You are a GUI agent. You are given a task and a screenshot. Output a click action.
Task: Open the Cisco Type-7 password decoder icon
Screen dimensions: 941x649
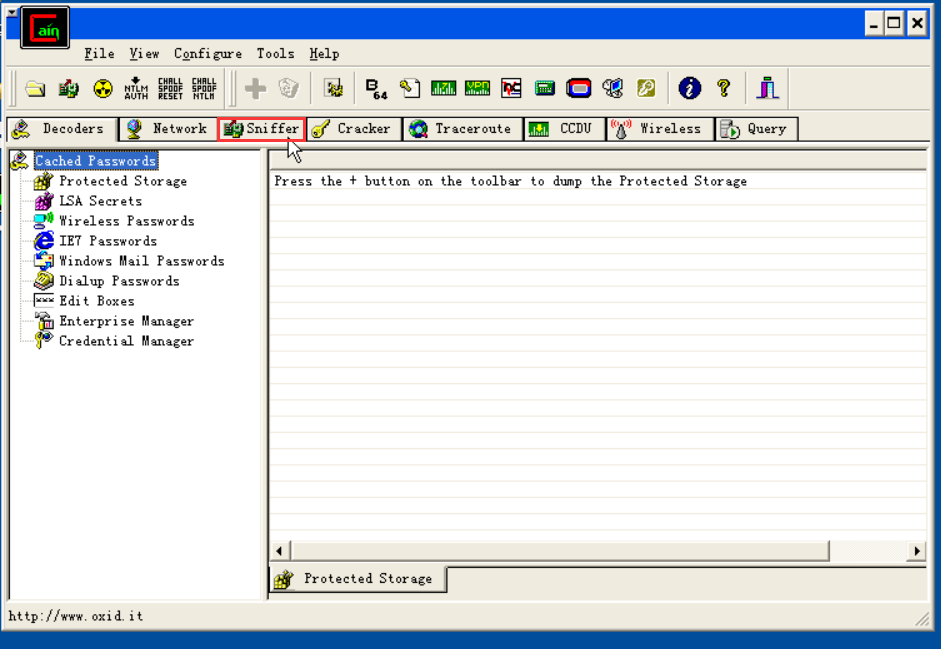pos(443,89)
